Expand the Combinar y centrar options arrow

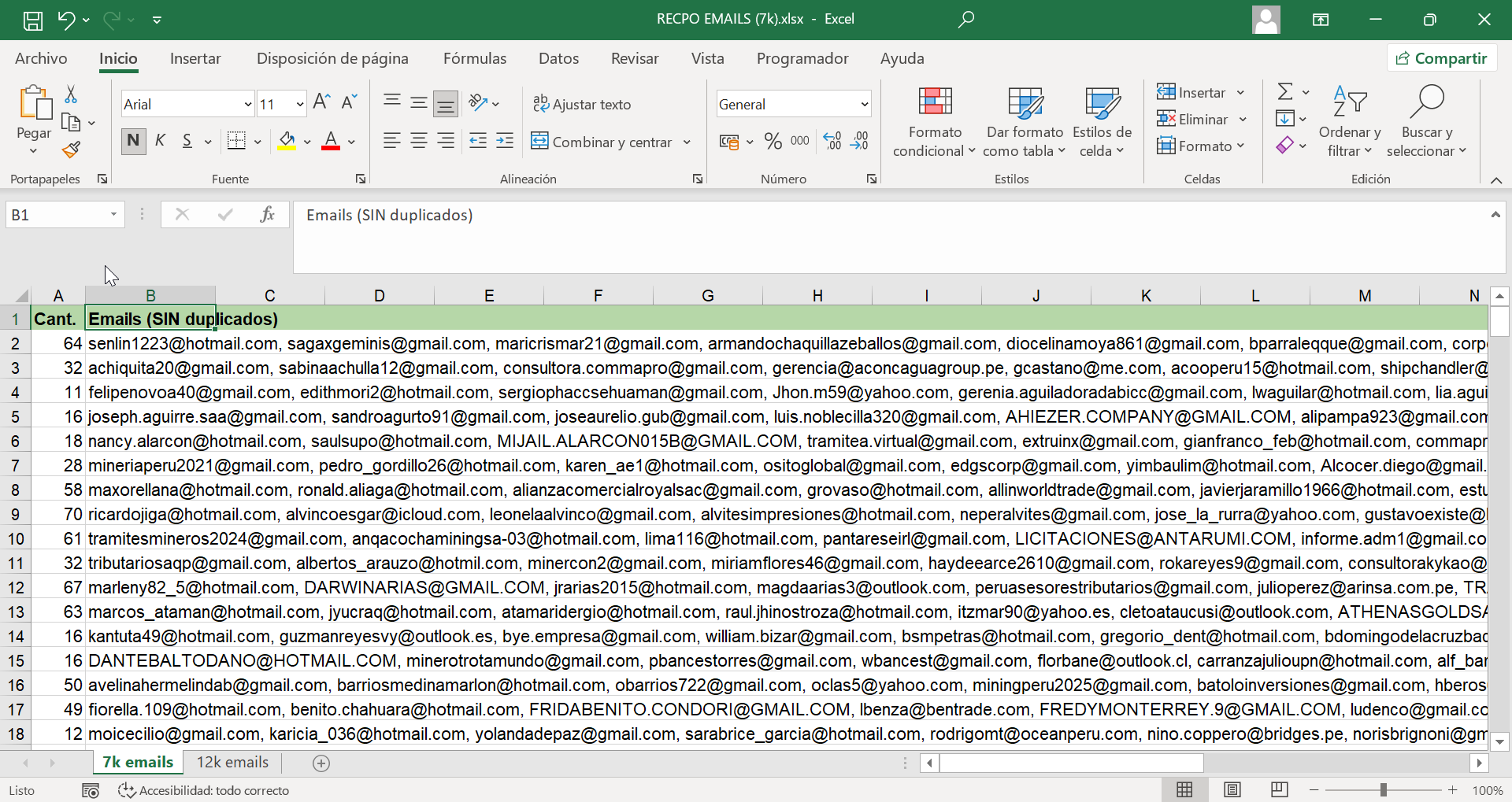coord(687,142)
